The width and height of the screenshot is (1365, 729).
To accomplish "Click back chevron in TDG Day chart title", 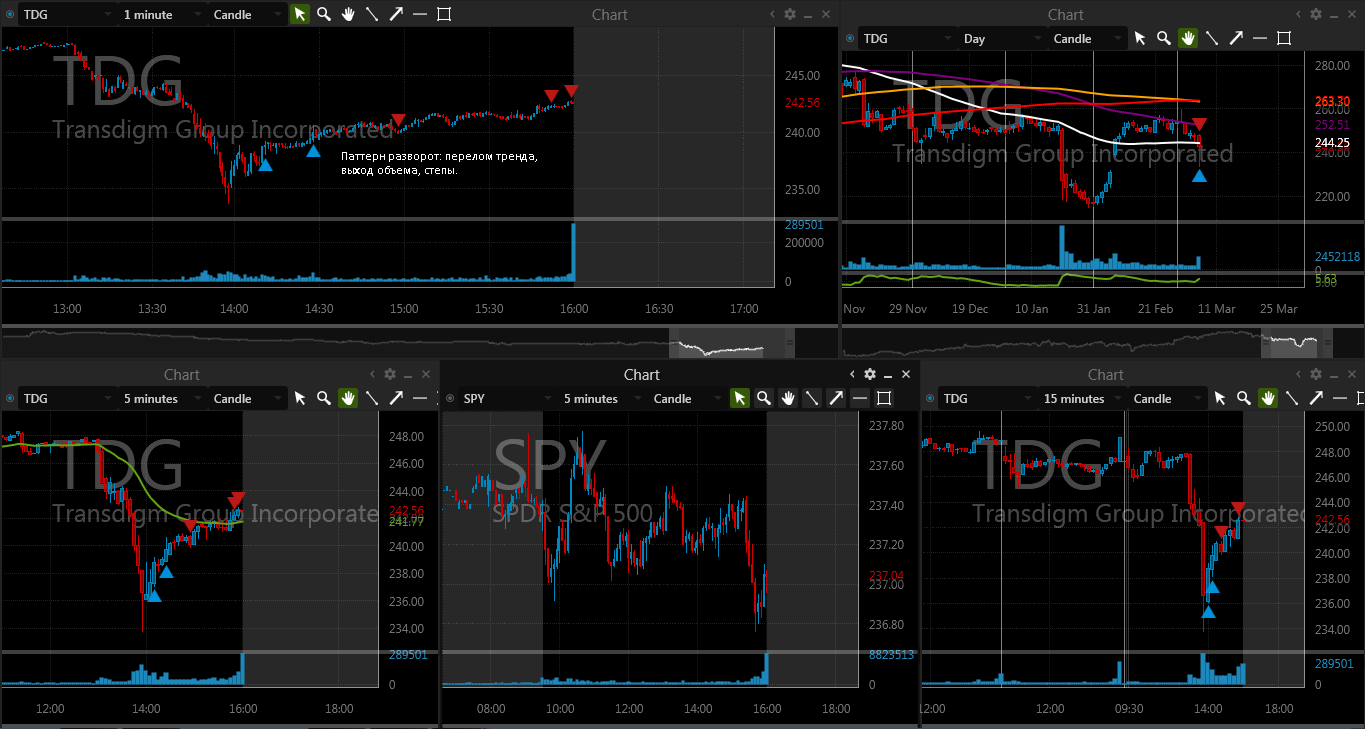I will point(1298,14).
